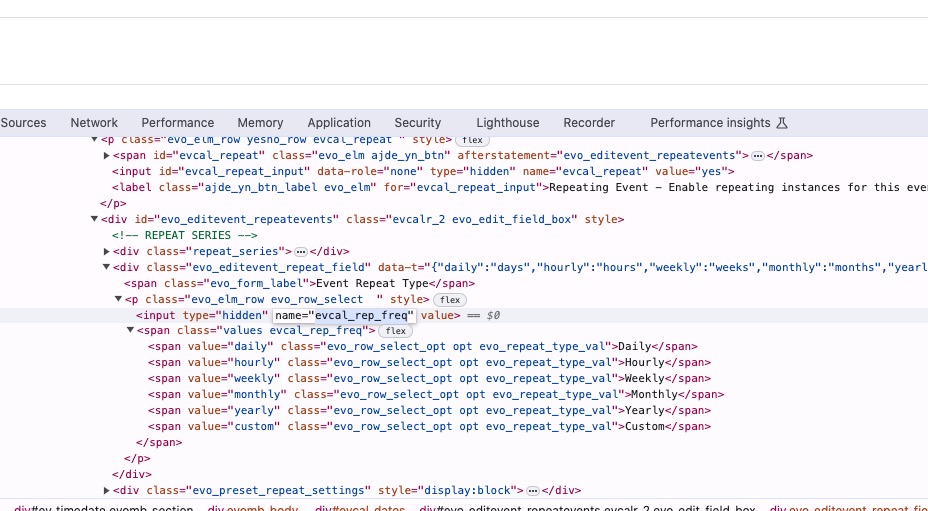Switch to the Network tab
Viewport: 928px width, 511px height.
pos(94,123)
